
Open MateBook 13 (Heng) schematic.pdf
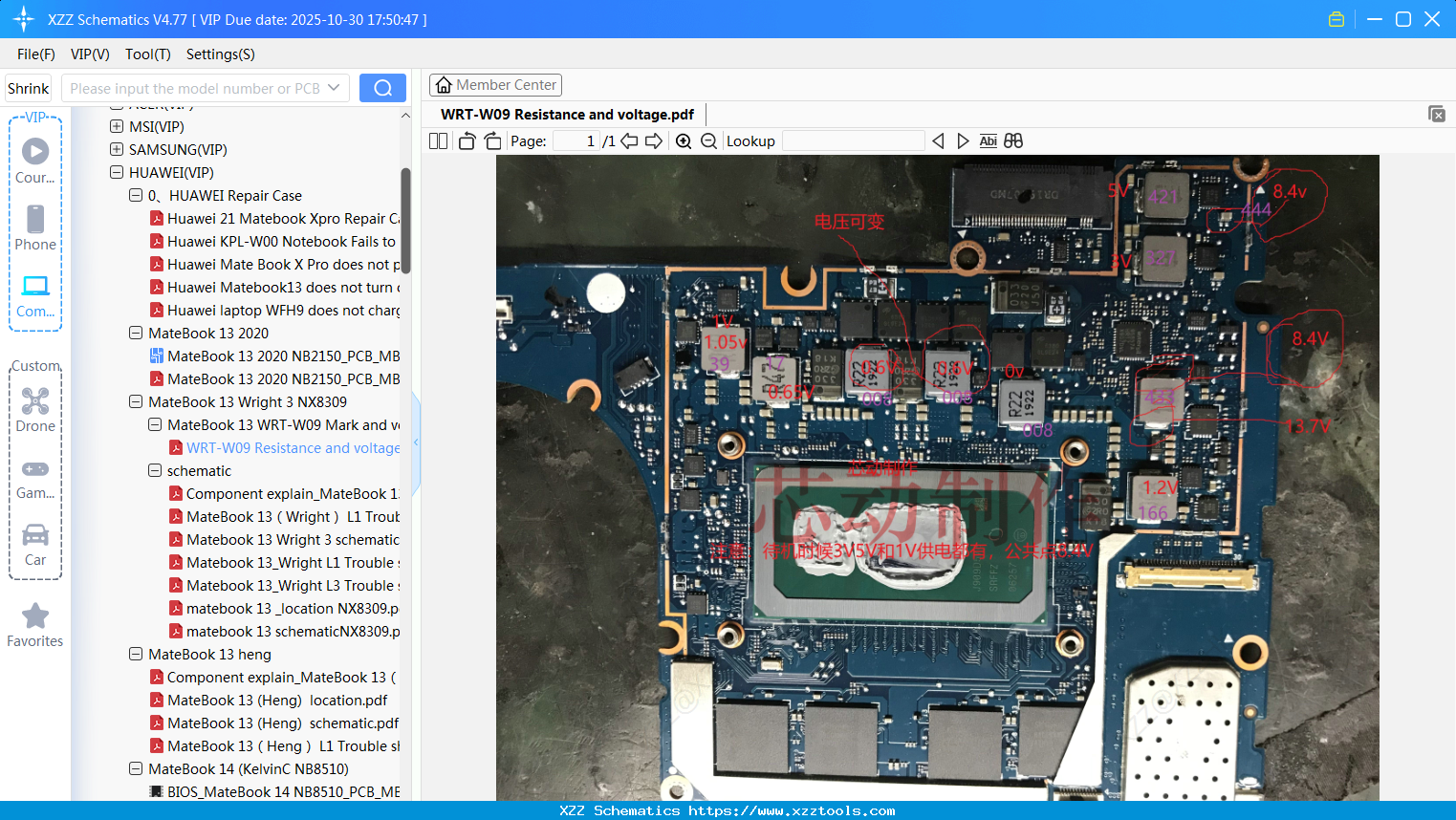pos(283,723)
